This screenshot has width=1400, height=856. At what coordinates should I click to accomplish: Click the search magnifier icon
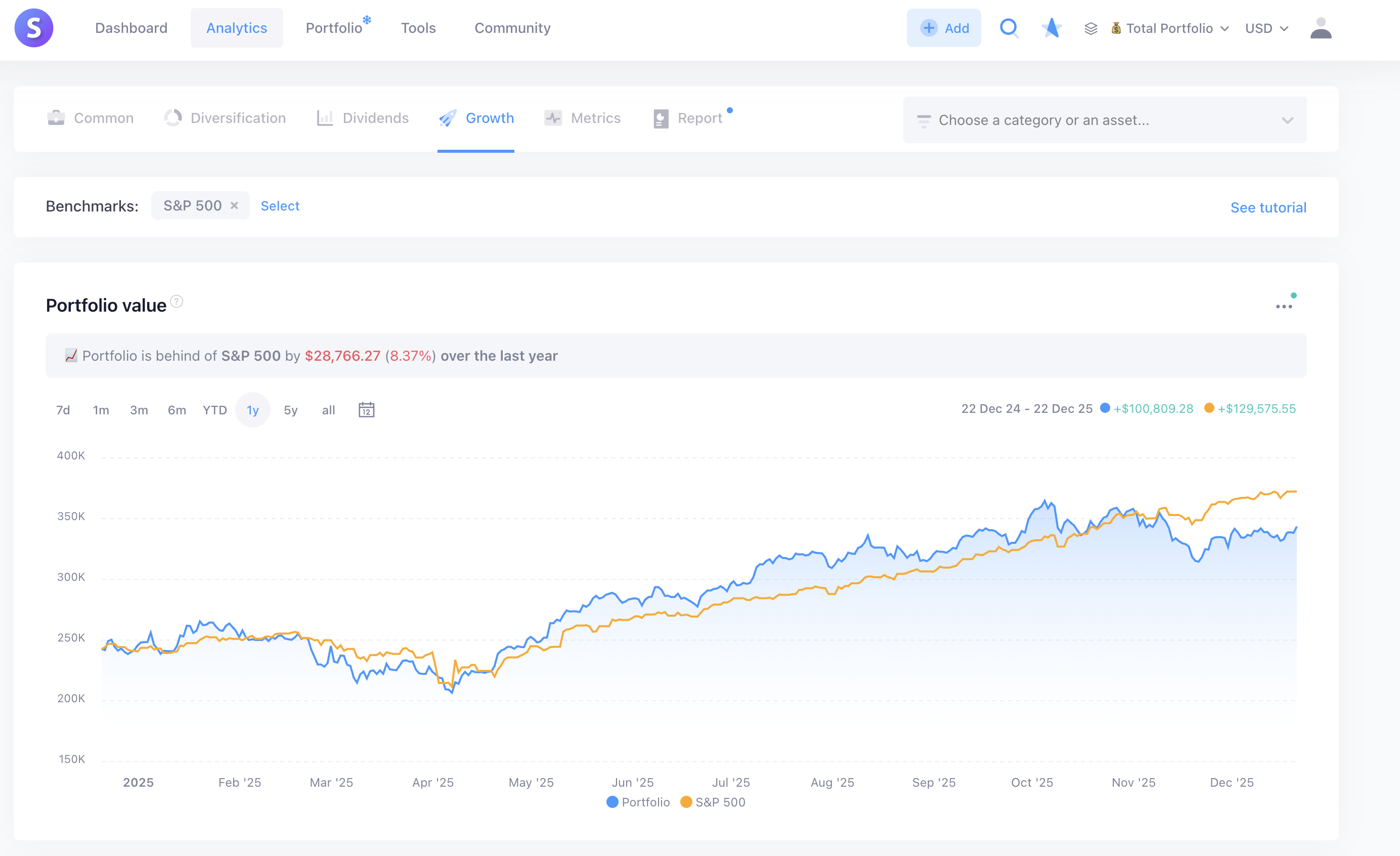pyautogui.click(x=1009, y=28)
